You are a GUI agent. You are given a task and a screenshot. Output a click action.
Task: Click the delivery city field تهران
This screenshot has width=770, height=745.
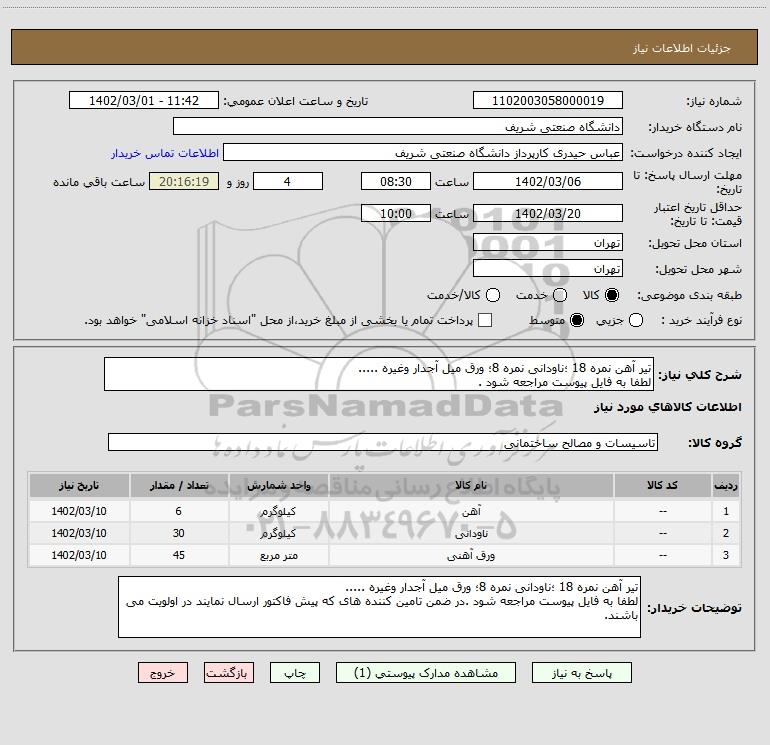pyautogui.click(x=548, y=269)
